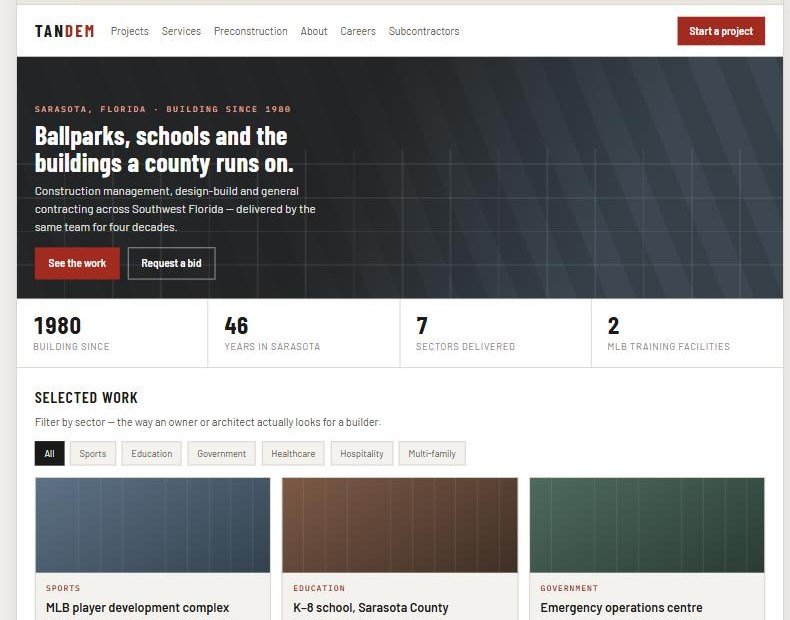Open the MLB player development complex image
Viewport: 790px width, 620px height.
pyautogui.click(x=153, y=525)
